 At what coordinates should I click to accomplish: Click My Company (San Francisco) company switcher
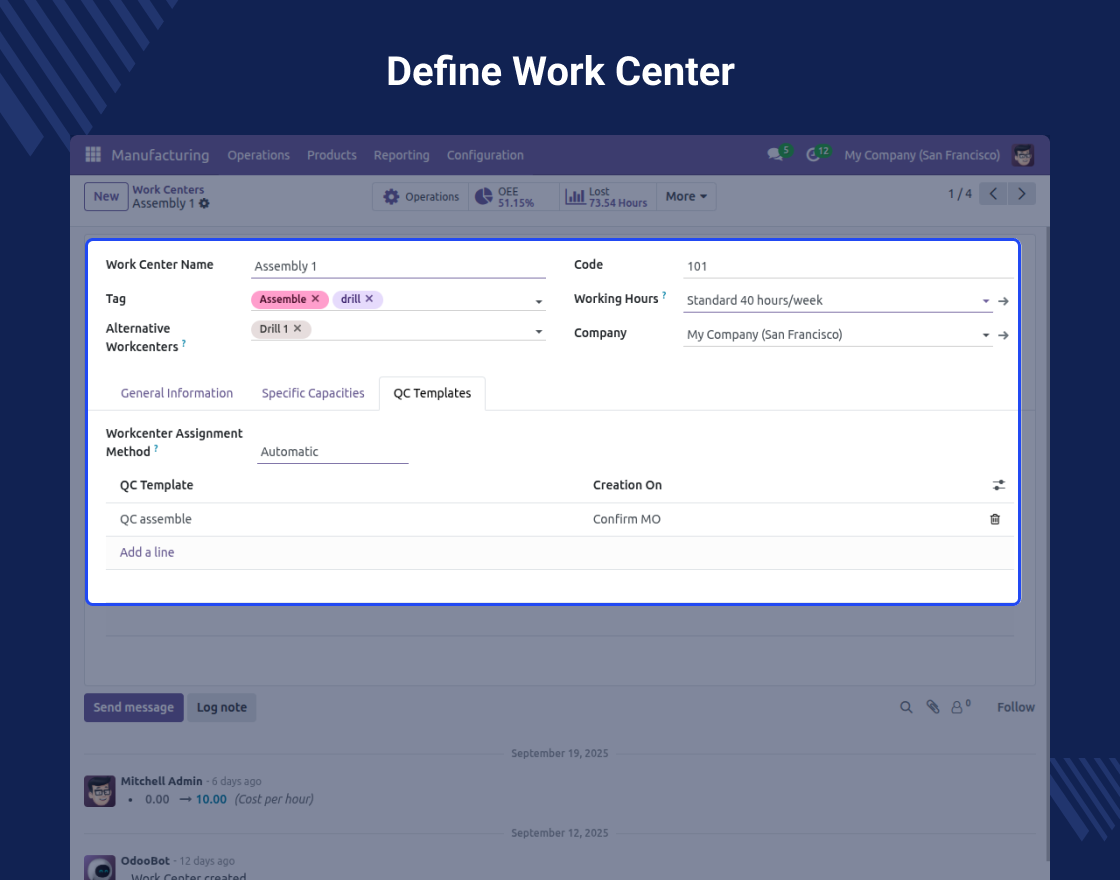tap(922, 155)
